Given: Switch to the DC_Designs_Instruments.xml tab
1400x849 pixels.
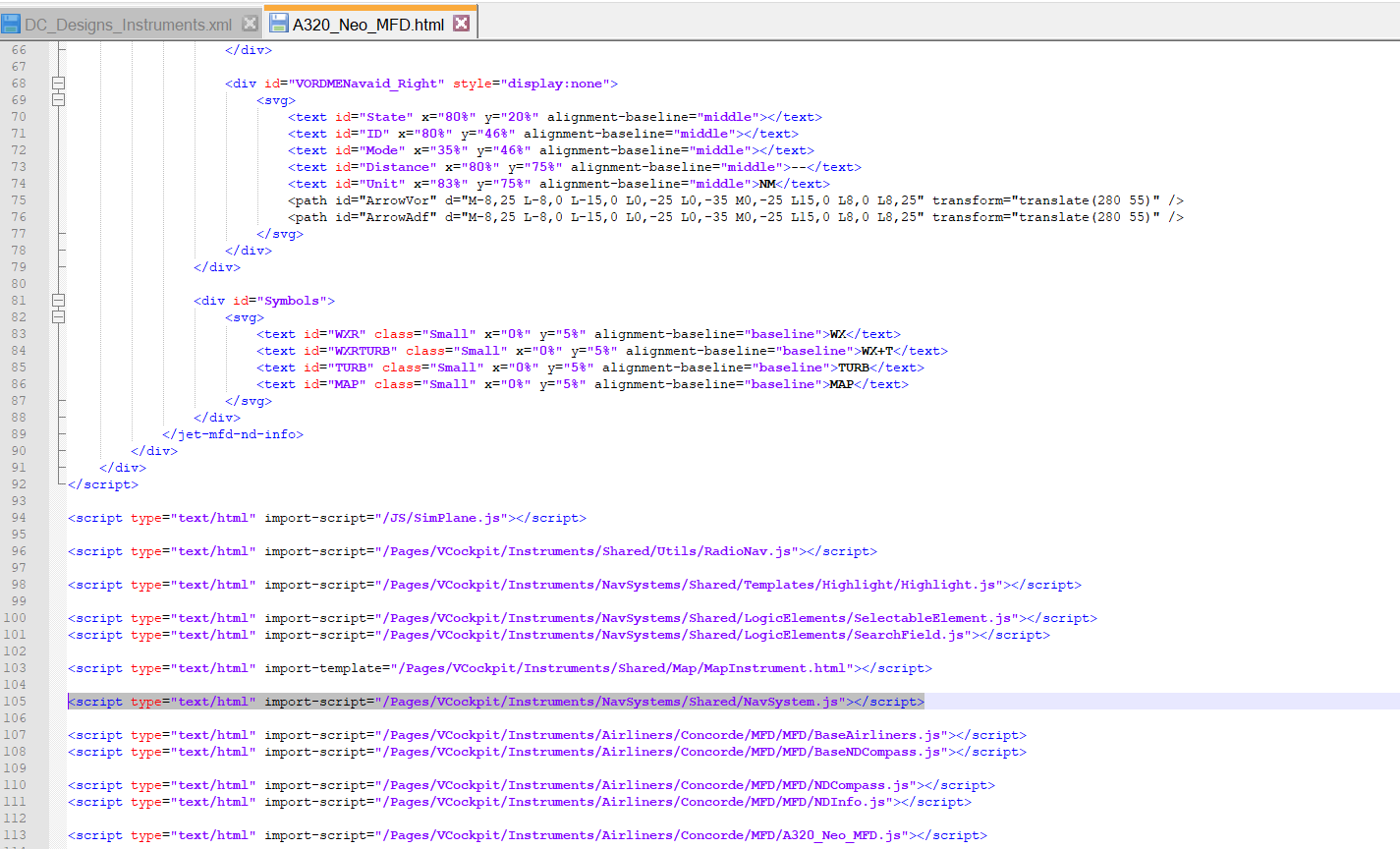Looking at the screenshot, I should point(128,25).
